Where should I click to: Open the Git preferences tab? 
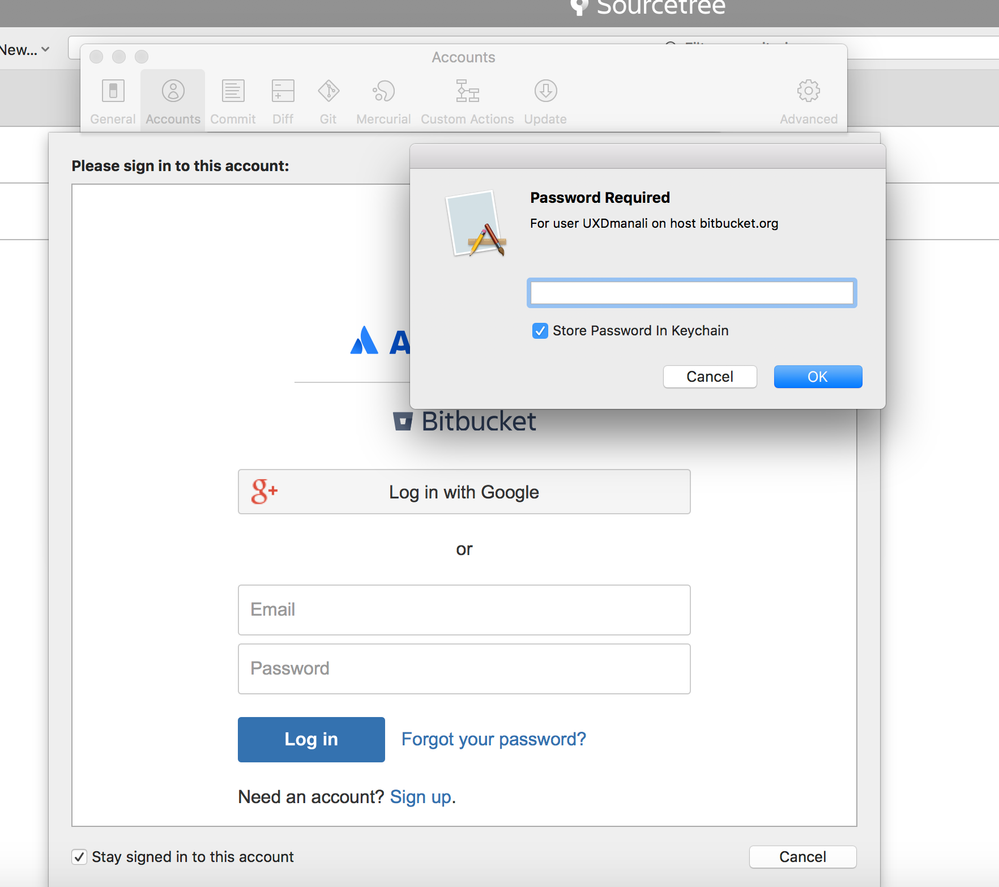coord(328,101)
